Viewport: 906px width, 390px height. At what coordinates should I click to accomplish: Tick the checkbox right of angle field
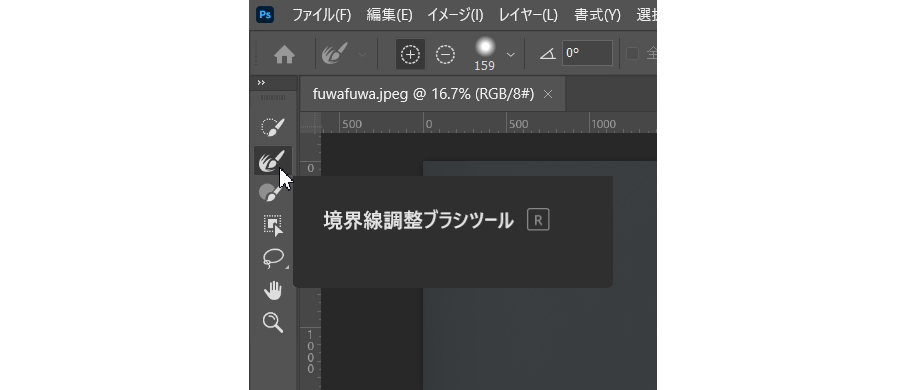[x=633, y=54]
